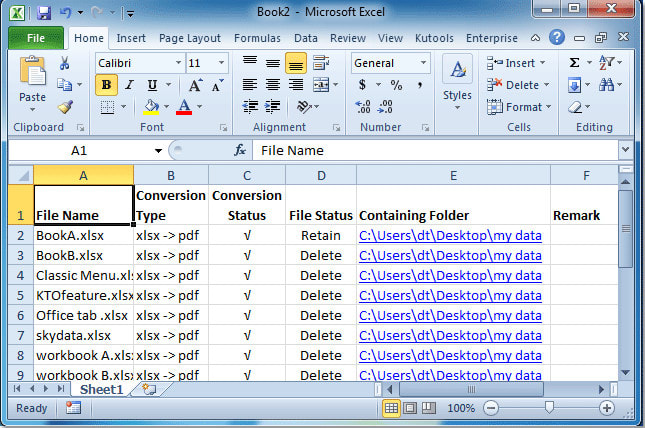Click the Insert Function fx button
Viewport: 645px width, 428px height.
click(x=240, y=150)
